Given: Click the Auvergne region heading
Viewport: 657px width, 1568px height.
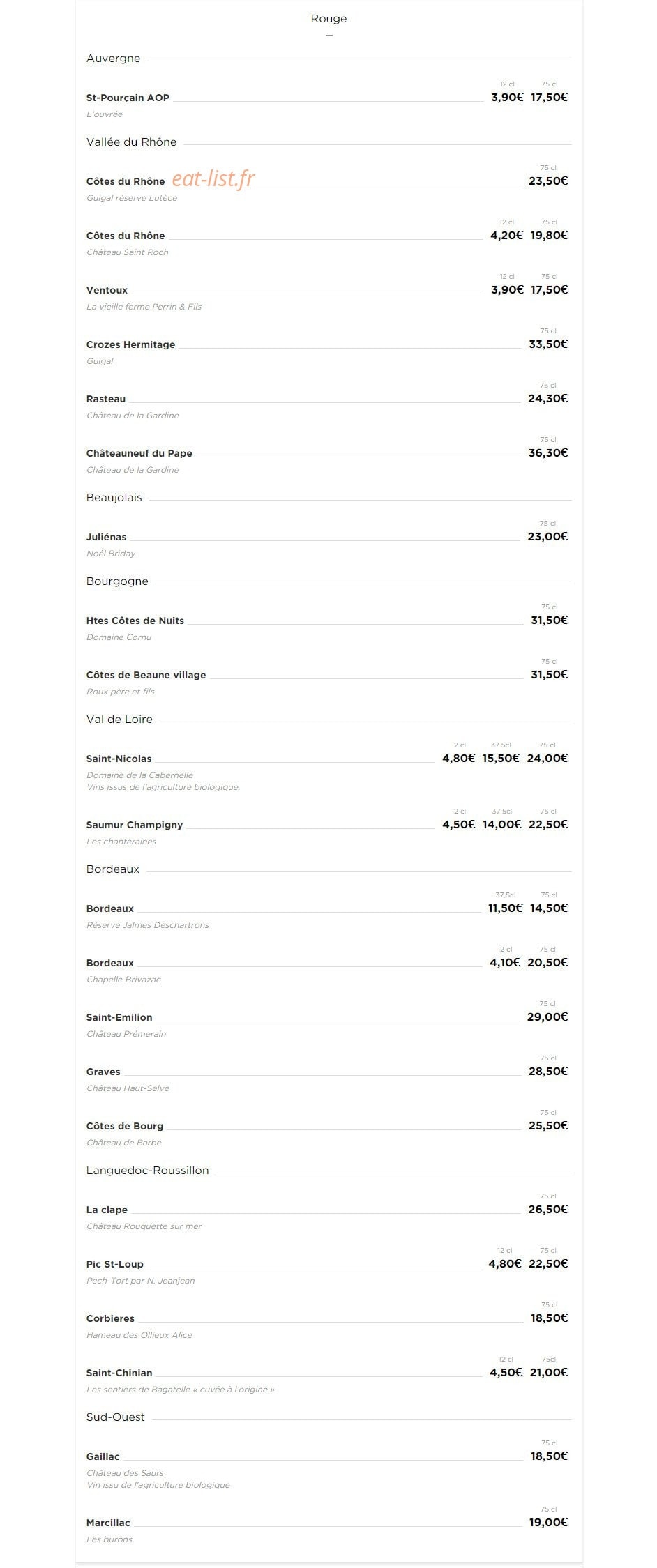Looking at the screenshot, I should [x=113, y=59].
